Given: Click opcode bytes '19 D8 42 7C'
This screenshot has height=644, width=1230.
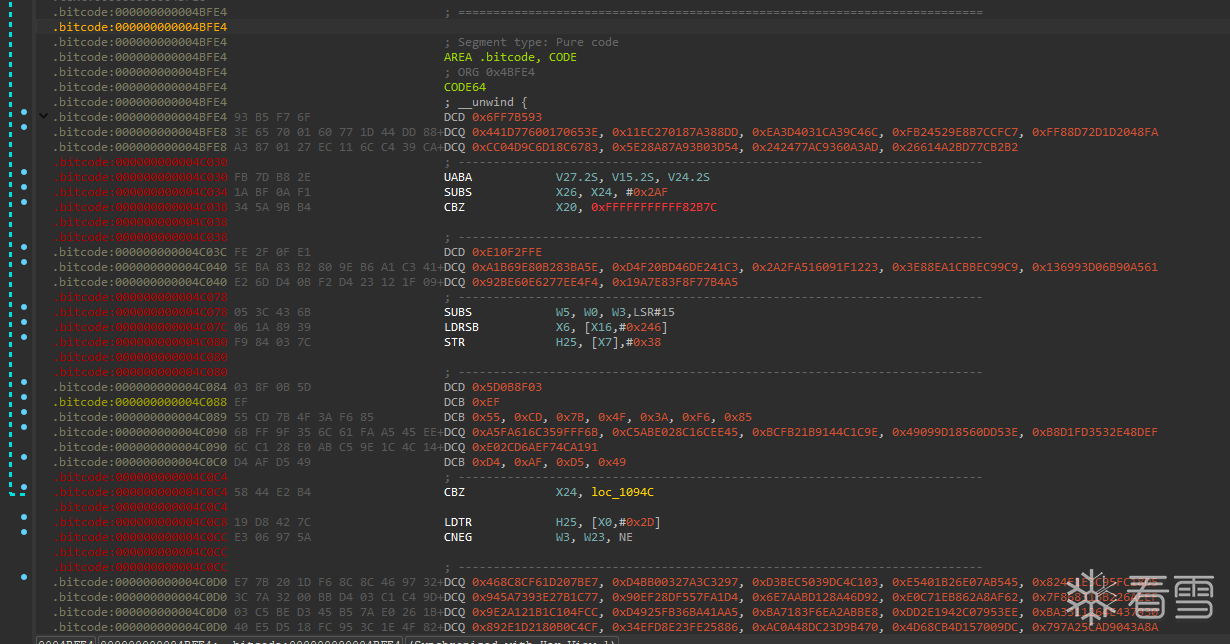Looking at the screenshot, I should tap(271, 522).
